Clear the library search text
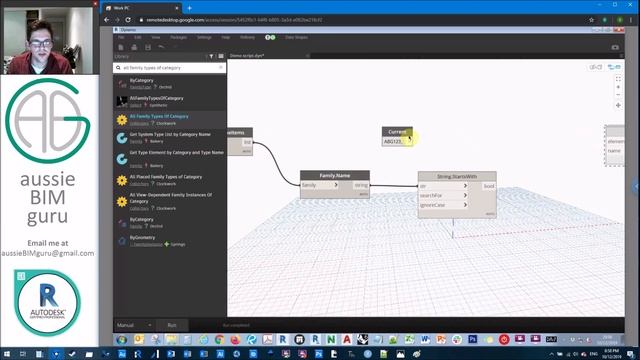Screen dimensions: 640x360 click(x=221, y=68)
